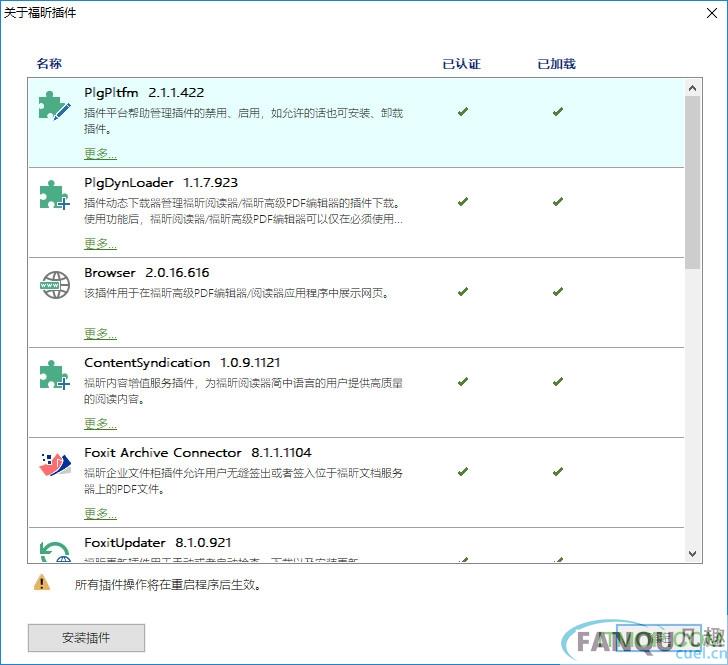Click the 已认证 column header

pos(462,64)
